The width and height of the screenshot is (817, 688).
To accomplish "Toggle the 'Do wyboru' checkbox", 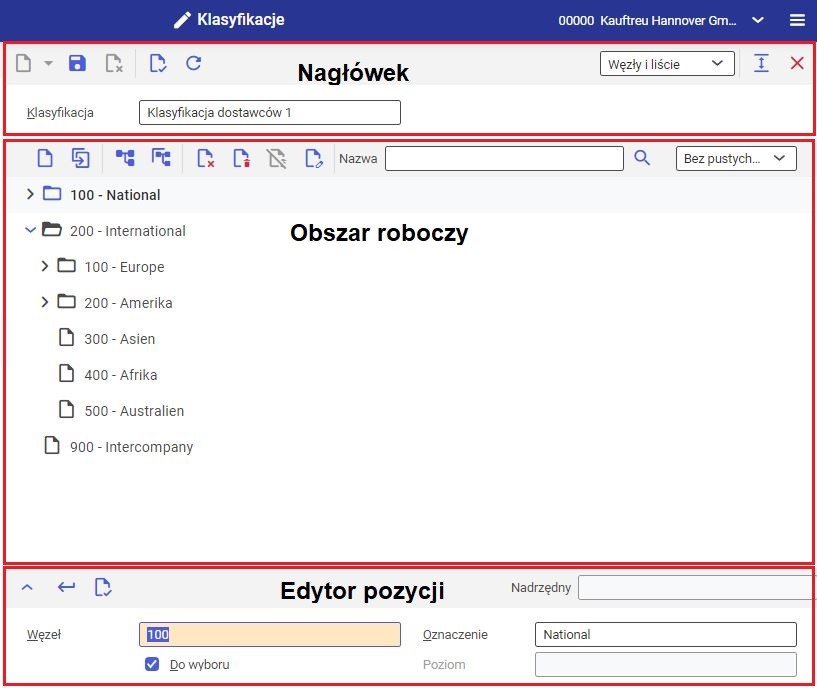I will pos(152,664).
